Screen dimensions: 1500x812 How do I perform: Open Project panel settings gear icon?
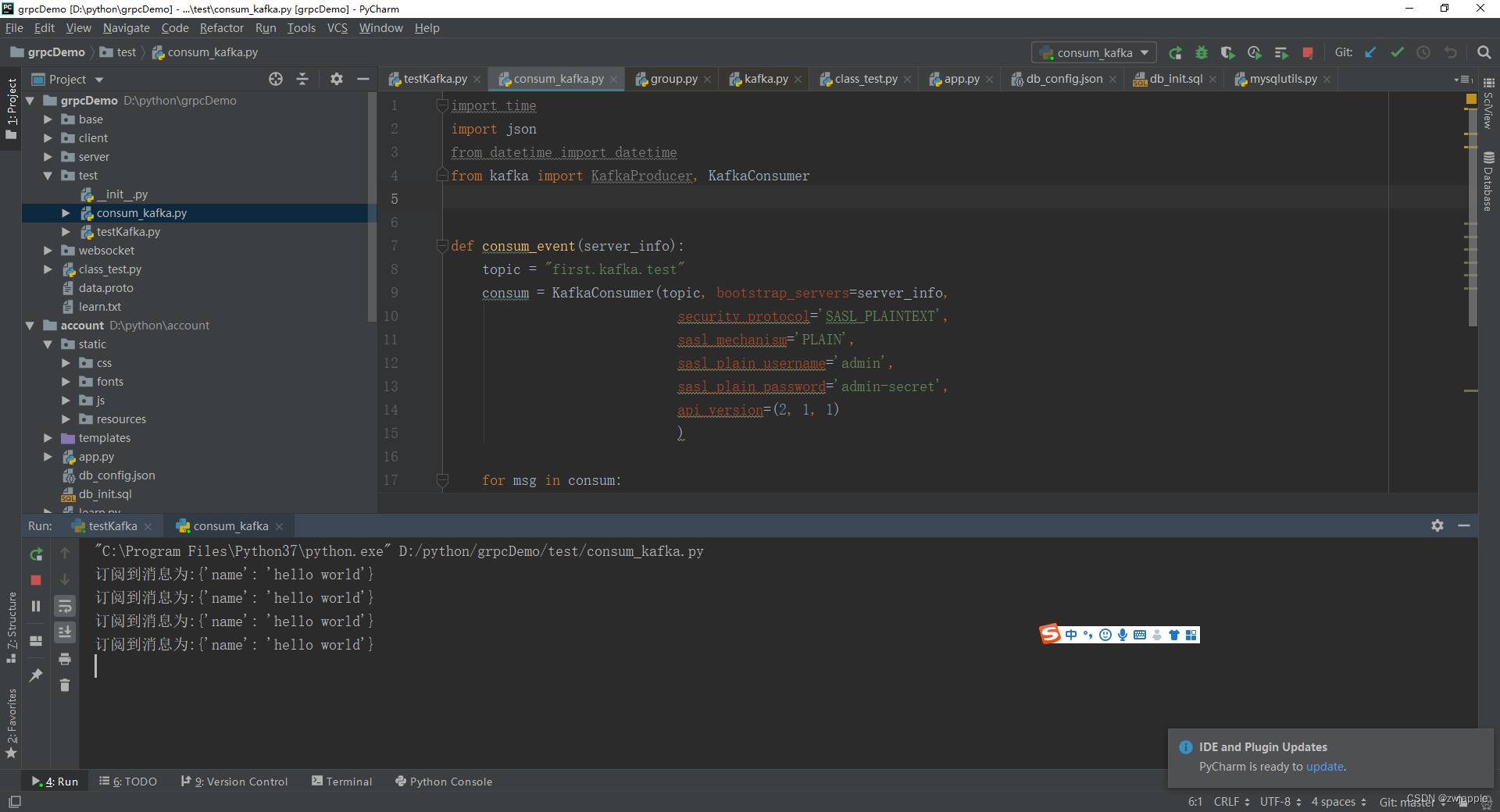pyautogui.click(x=336, y=79)
